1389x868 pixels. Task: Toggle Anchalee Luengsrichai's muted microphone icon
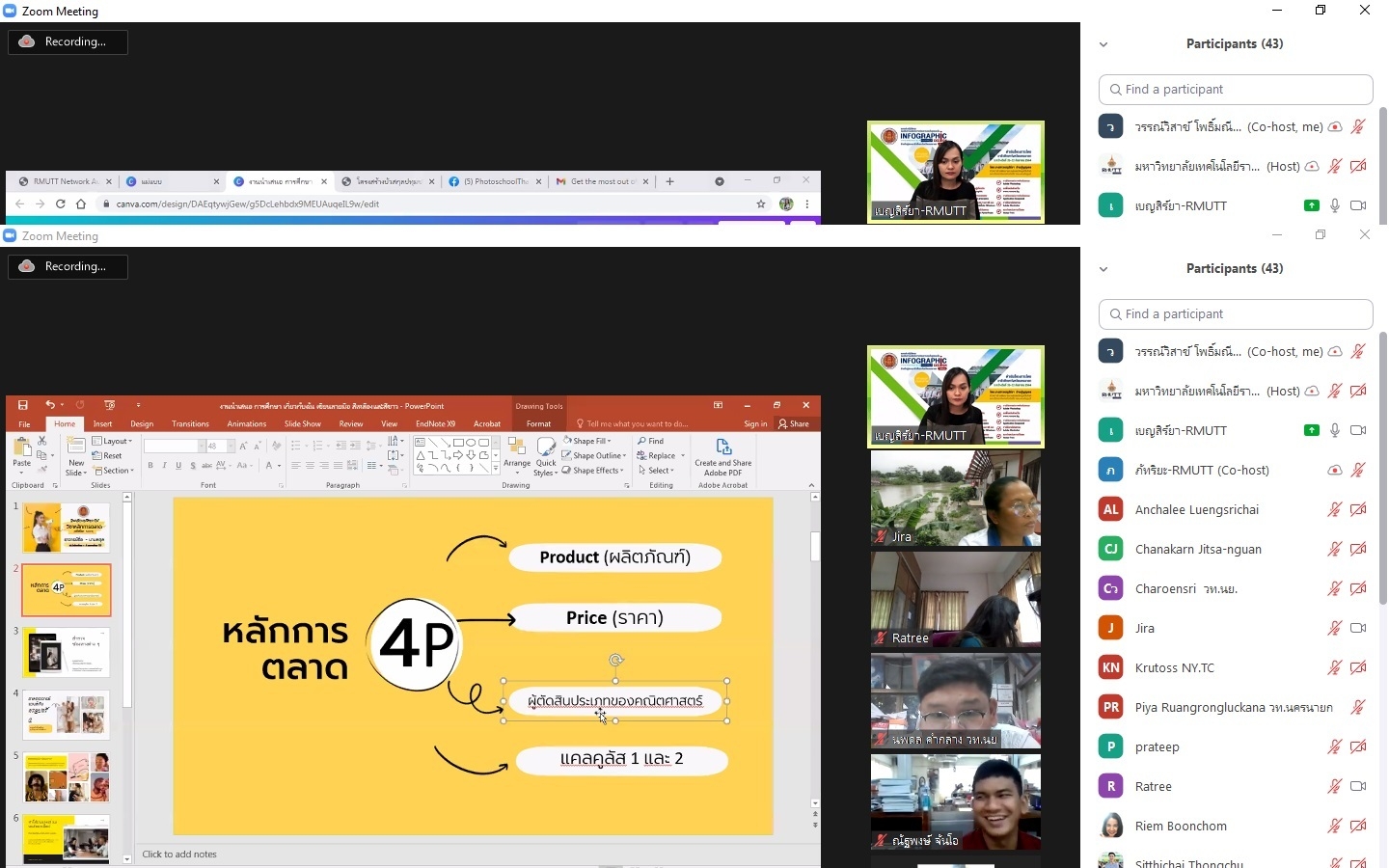pos(1335,509)
